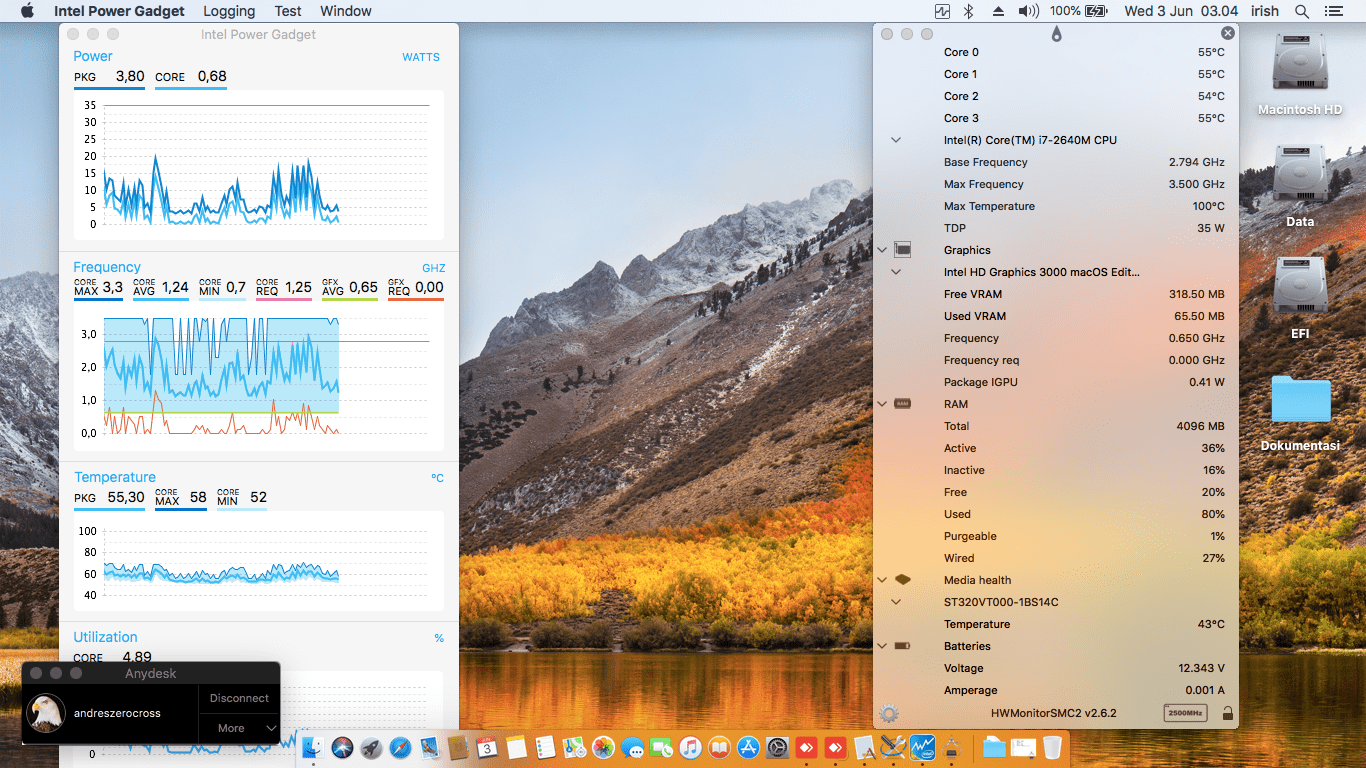The image size is (1366, 768).
Task: Select the Data drive on the desktop
Action: 1300,186
